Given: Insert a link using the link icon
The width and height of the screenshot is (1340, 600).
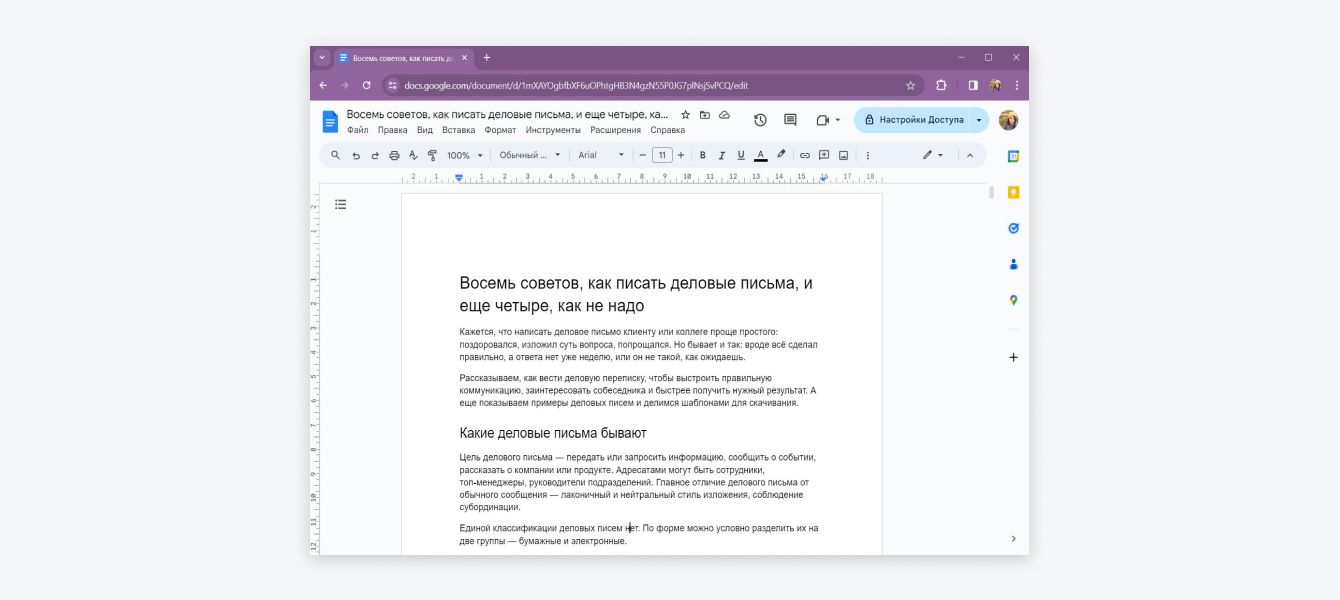Looking at the screenshot, I should click(x=804, y=155).
